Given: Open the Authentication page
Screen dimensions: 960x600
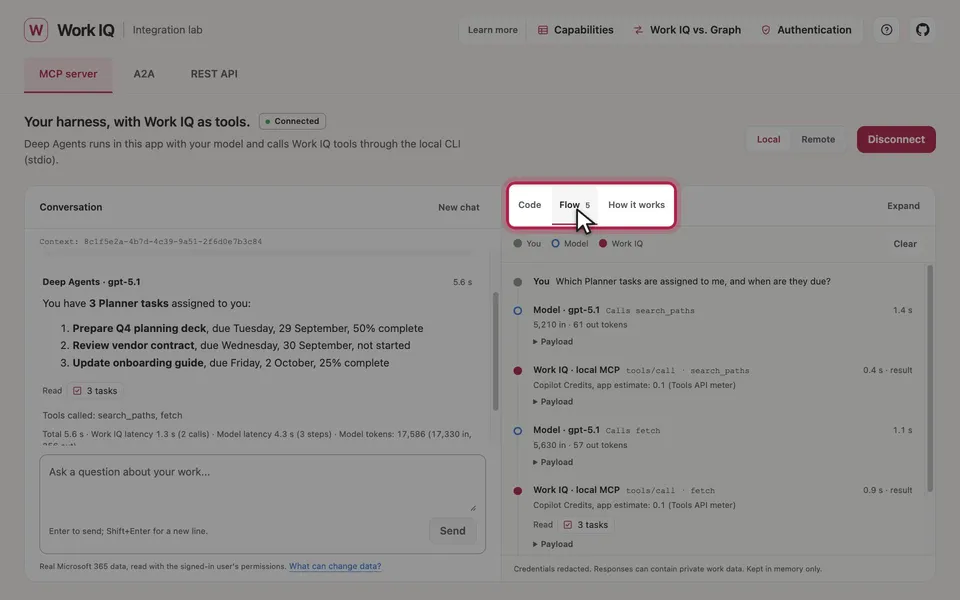Looking at the screenshot, I should [x=806, y=30].
